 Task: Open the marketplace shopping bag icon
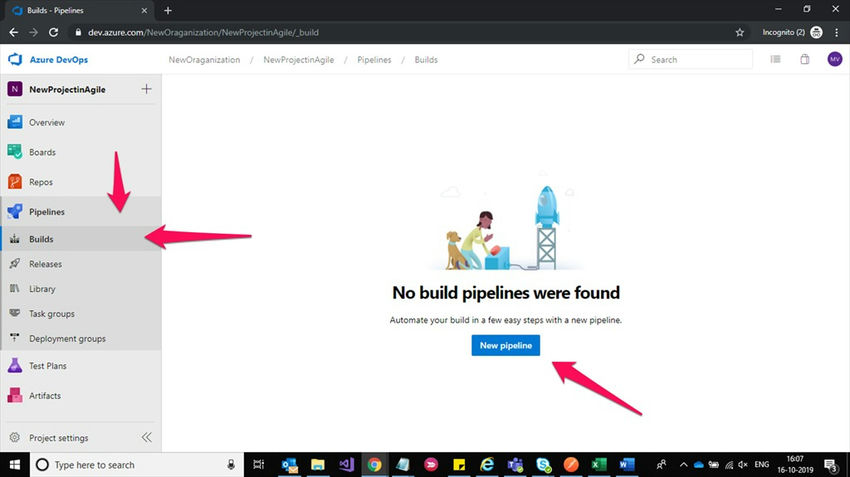coord(805,59)
